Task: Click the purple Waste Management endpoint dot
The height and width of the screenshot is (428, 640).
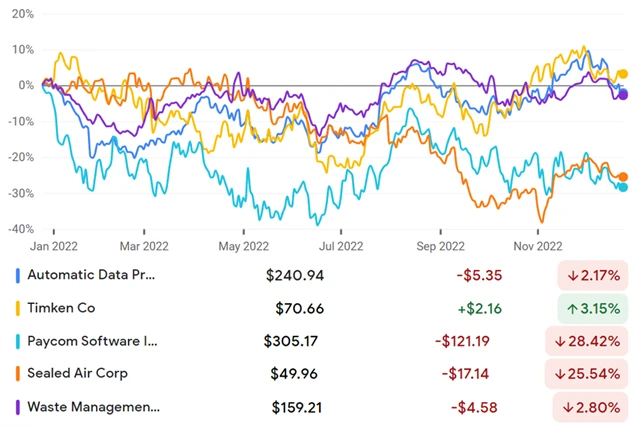Action: 623,95
